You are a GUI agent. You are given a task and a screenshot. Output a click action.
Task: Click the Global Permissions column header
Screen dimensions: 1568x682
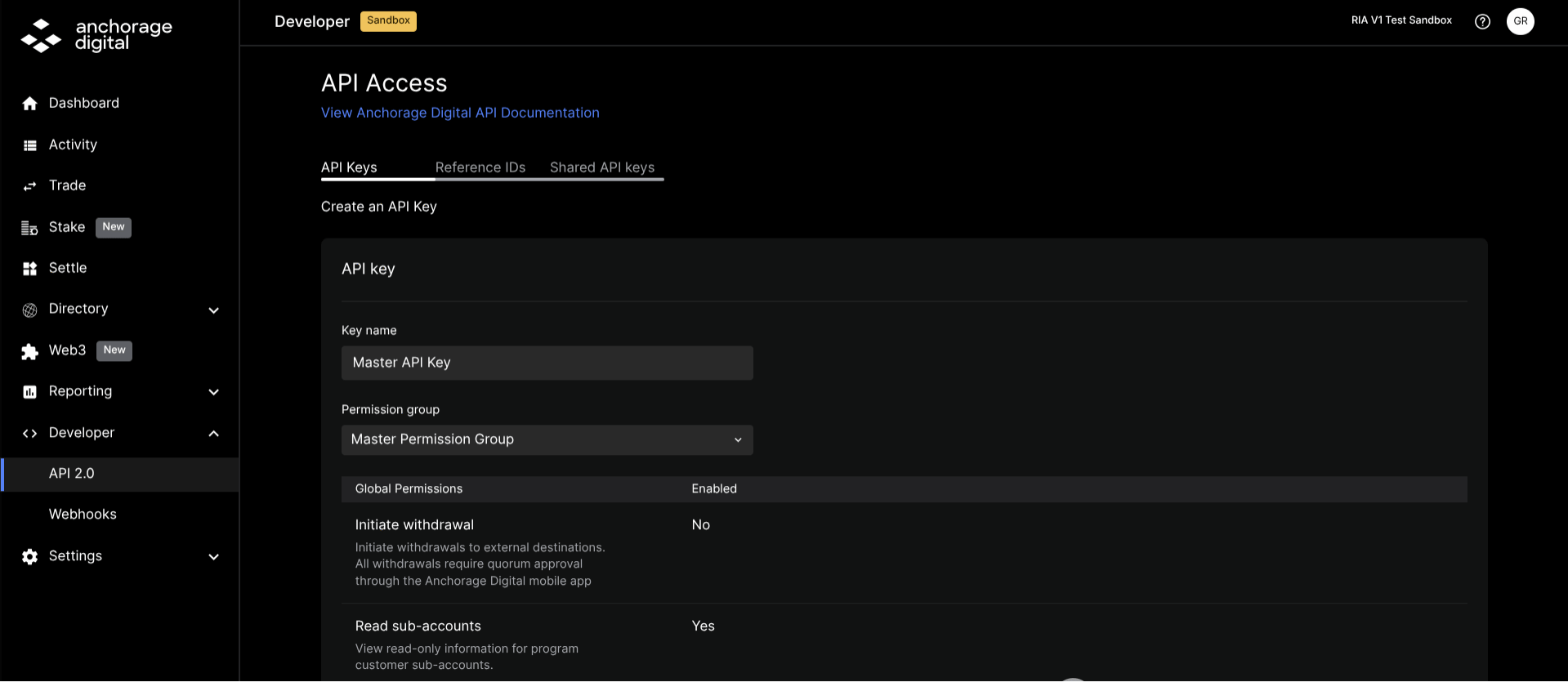coord(409,489)
